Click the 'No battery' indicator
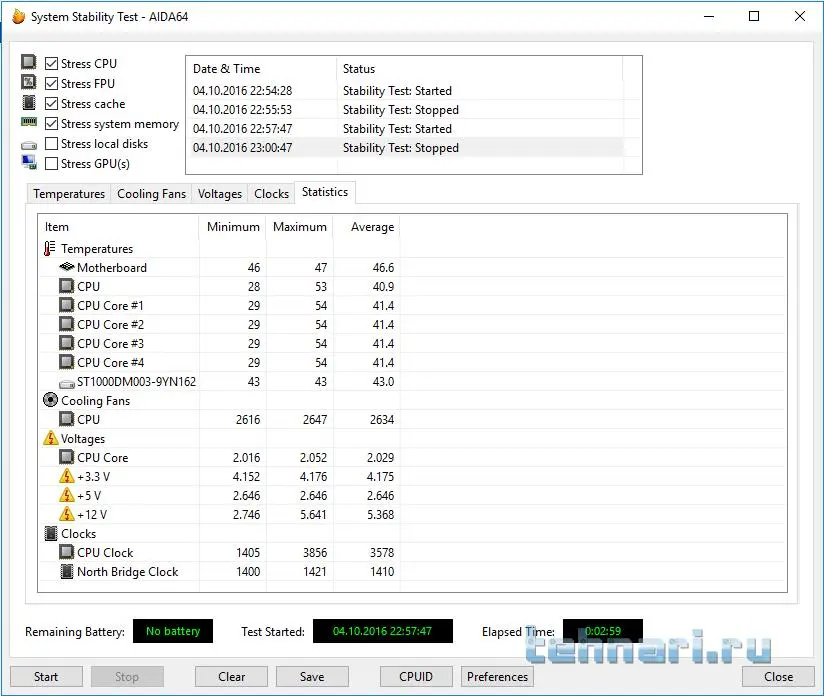This screenshot has width=824, height=696. click(x=173, y=631)
